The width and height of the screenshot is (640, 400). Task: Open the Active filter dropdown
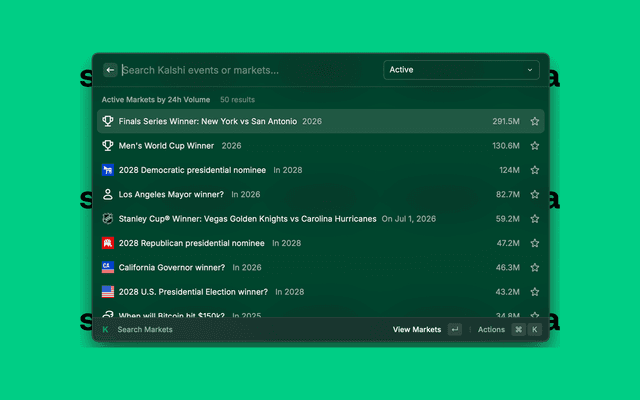tap(461, 70)
